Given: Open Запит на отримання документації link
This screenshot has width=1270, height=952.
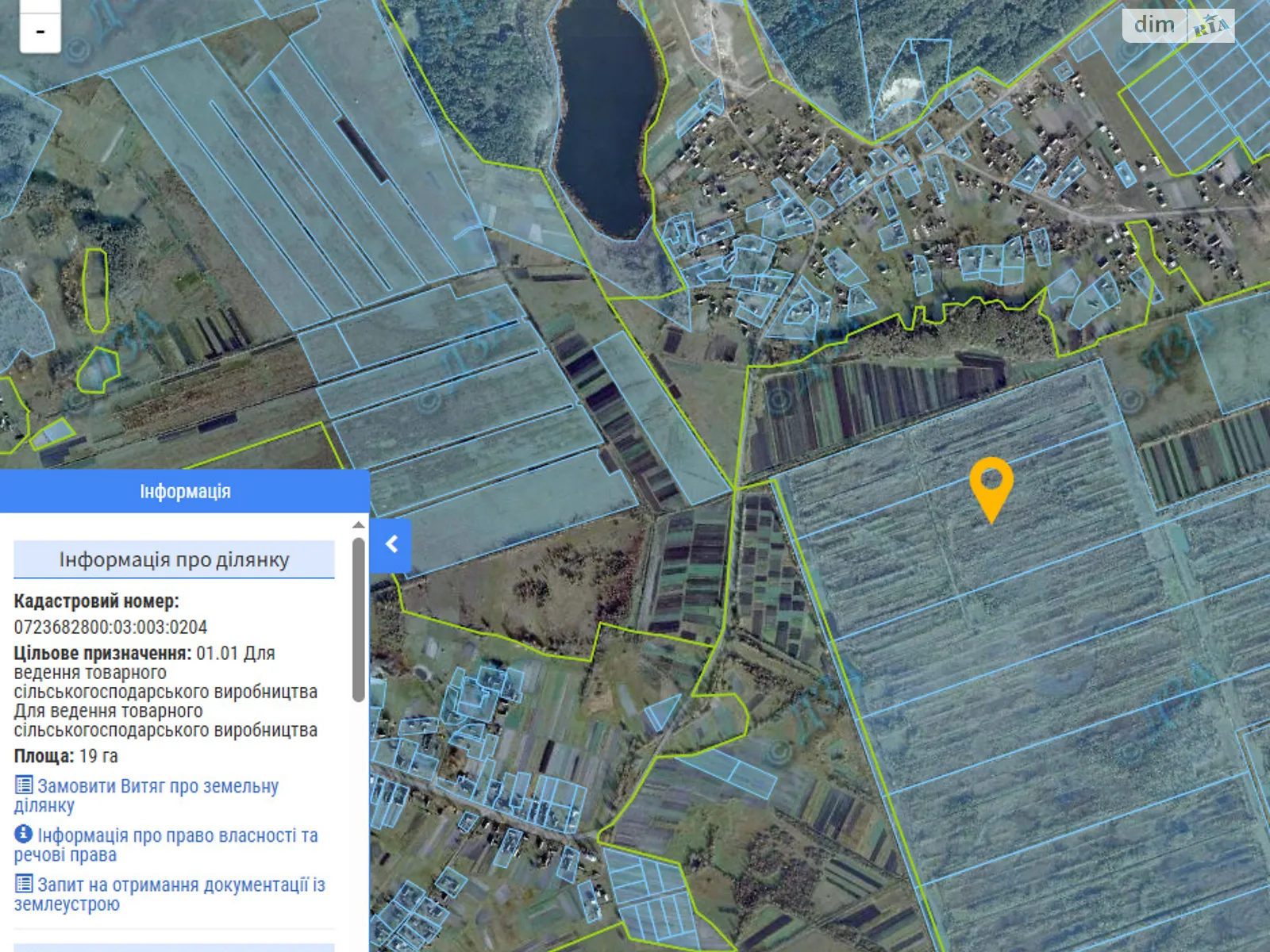Looking at the screenshot, I should [x=180, y=885].
